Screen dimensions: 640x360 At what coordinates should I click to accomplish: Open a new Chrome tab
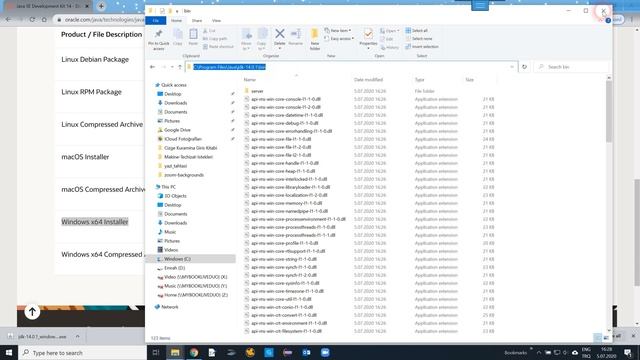click(x=101, y=6)
